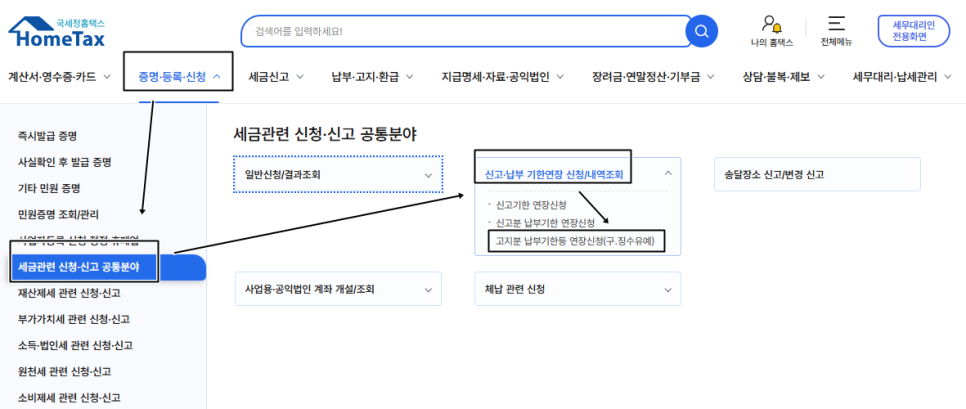Click 신고기한 연장신청 link

530,204
